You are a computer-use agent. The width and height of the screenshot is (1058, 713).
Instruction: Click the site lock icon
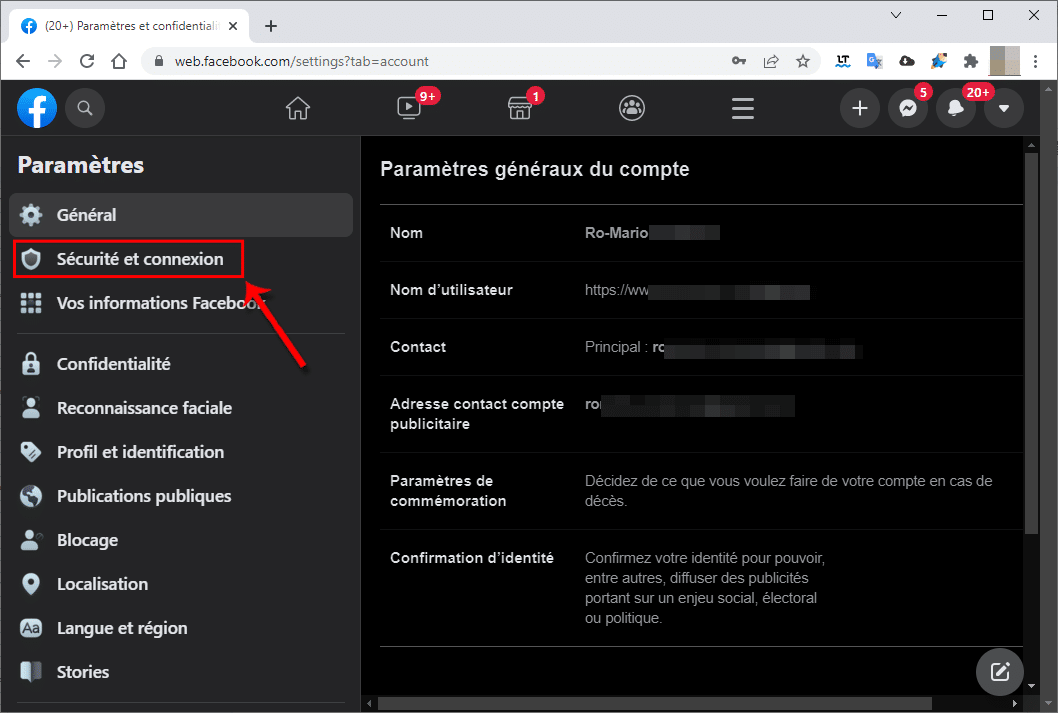pyautogui.click(x=159, y=61)
